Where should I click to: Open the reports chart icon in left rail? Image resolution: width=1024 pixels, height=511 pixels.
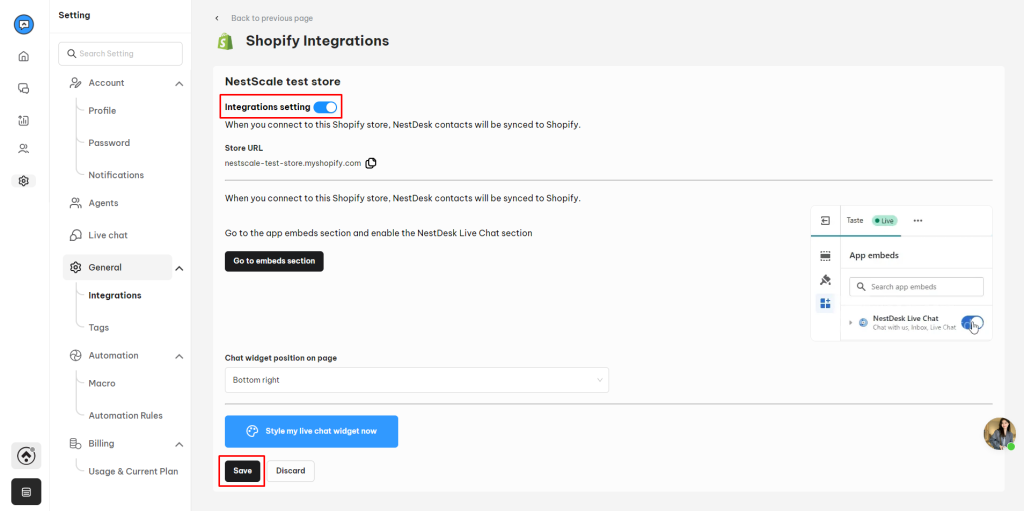coord(24,120)
